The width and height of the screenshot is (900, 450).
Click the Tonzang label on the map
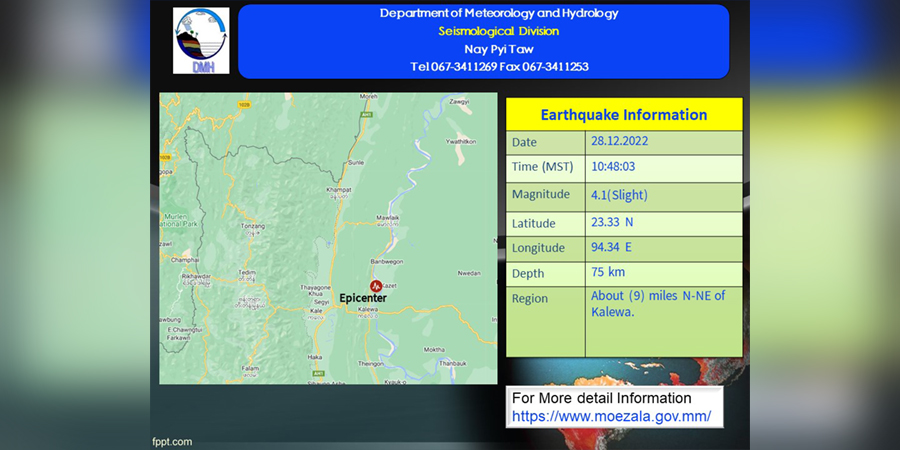click(253, 226)
